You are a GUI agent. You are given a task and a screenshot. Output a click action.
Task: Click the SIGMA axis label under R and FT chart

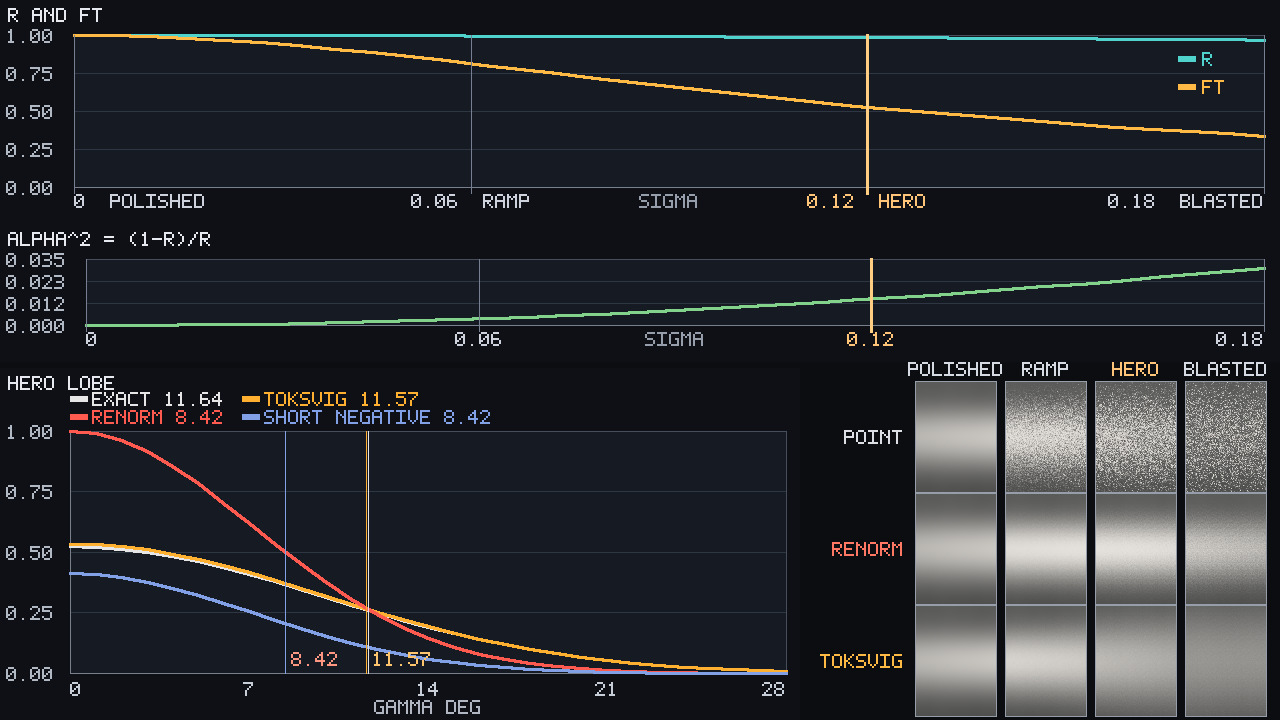point(668,201)
